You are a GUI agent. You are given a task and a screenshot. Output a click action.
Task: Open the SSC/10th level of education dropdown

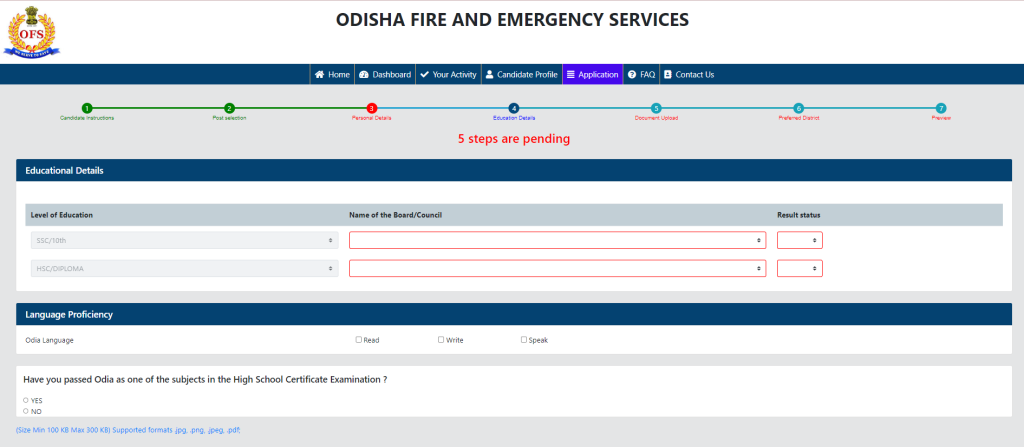coord(184,240)
